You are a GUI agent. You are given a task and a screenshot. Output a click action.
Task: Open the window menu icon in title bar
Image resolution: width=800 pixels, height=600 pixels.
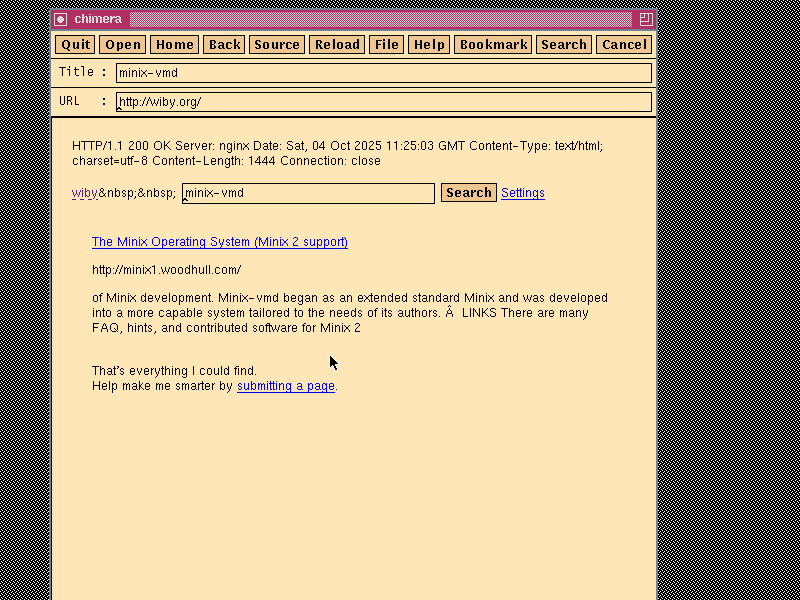coord(61,19)
